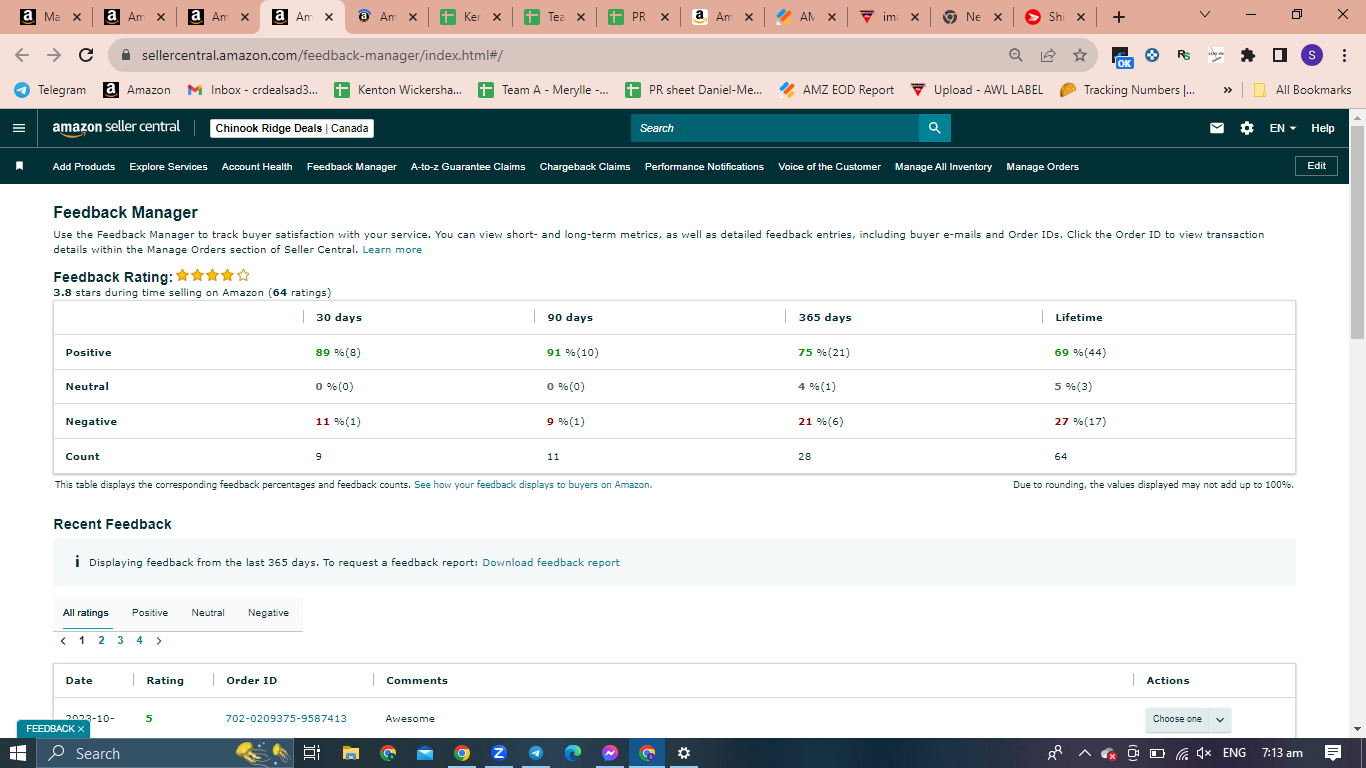Open the Seller Central messages envelope icon
Image resolution: width=1366 pixels, height=768 pixels.
[1217, 128]
